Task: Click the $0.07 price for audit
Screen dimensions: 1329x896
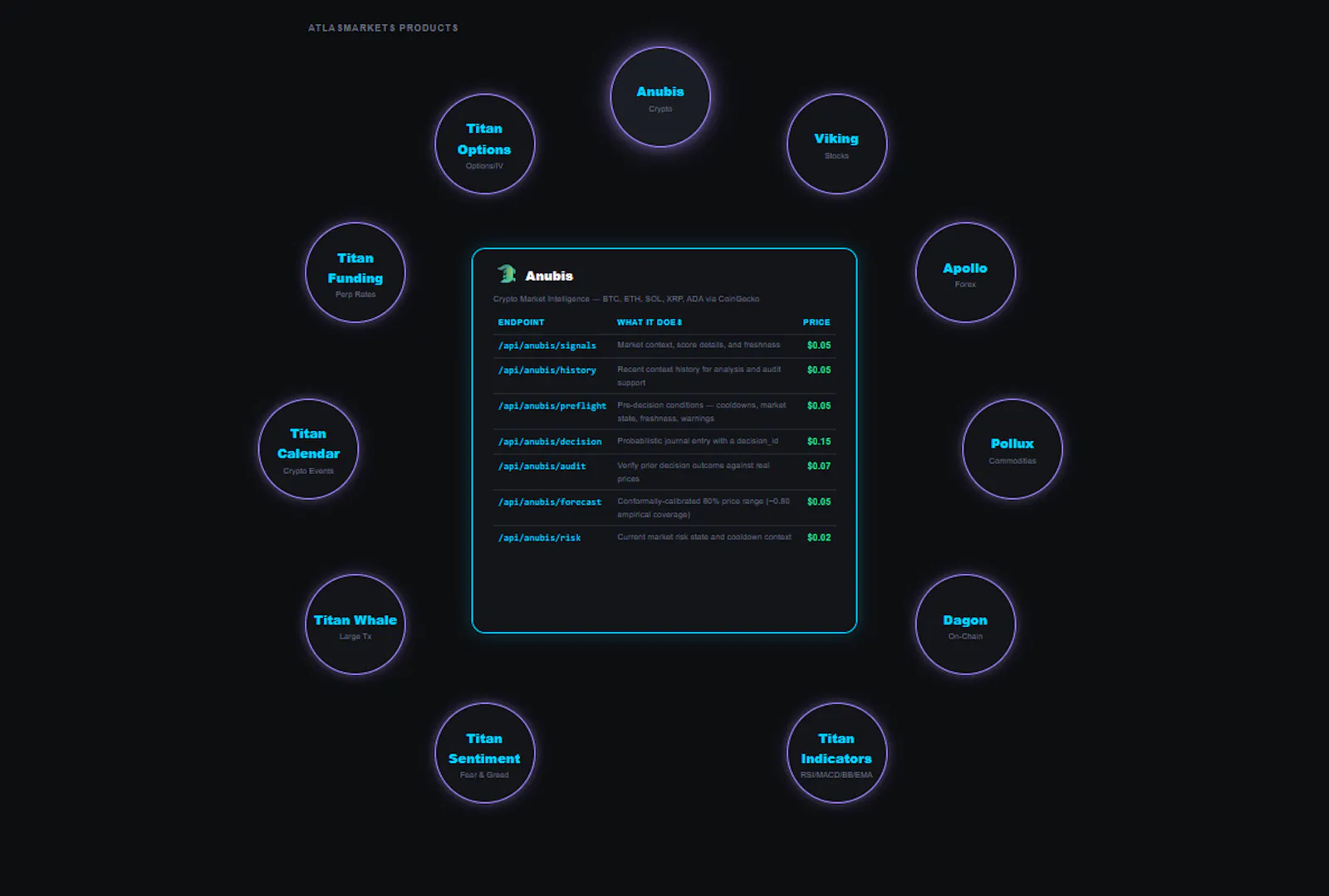Action: tap(819, 466)
